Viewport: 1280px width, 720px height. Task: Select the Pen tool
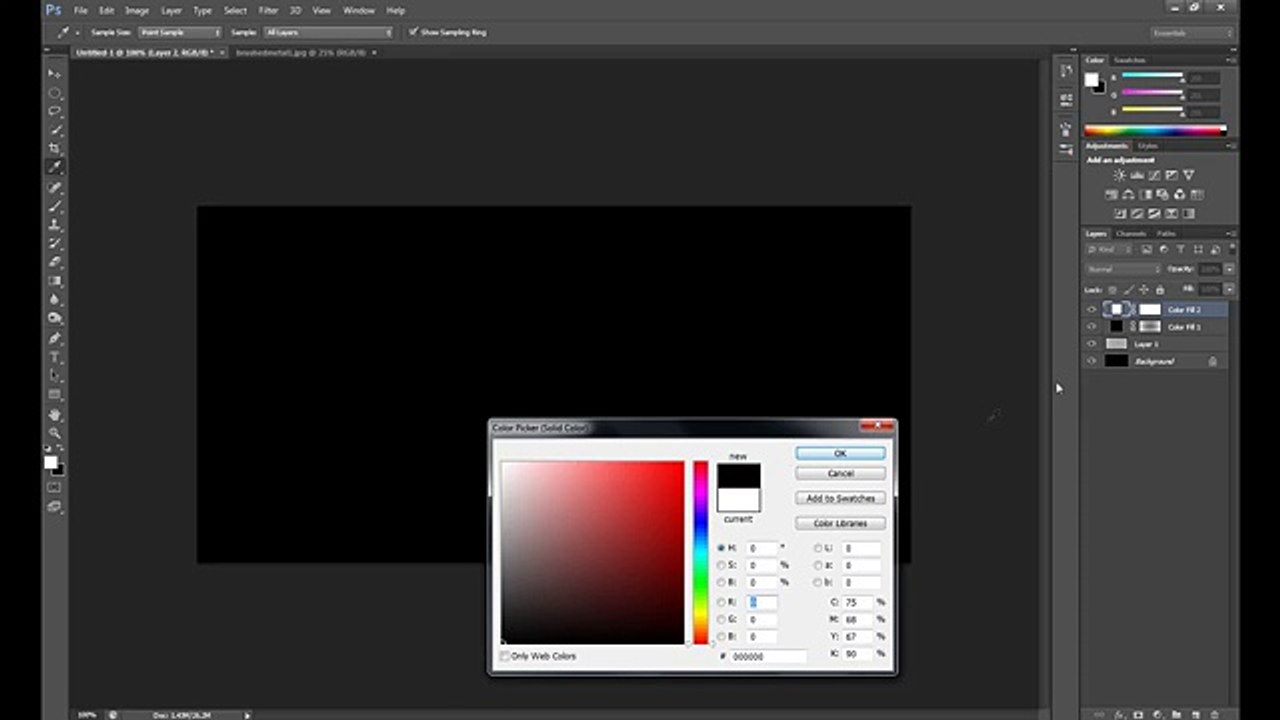pyautogui.click(x=55, y=339)
